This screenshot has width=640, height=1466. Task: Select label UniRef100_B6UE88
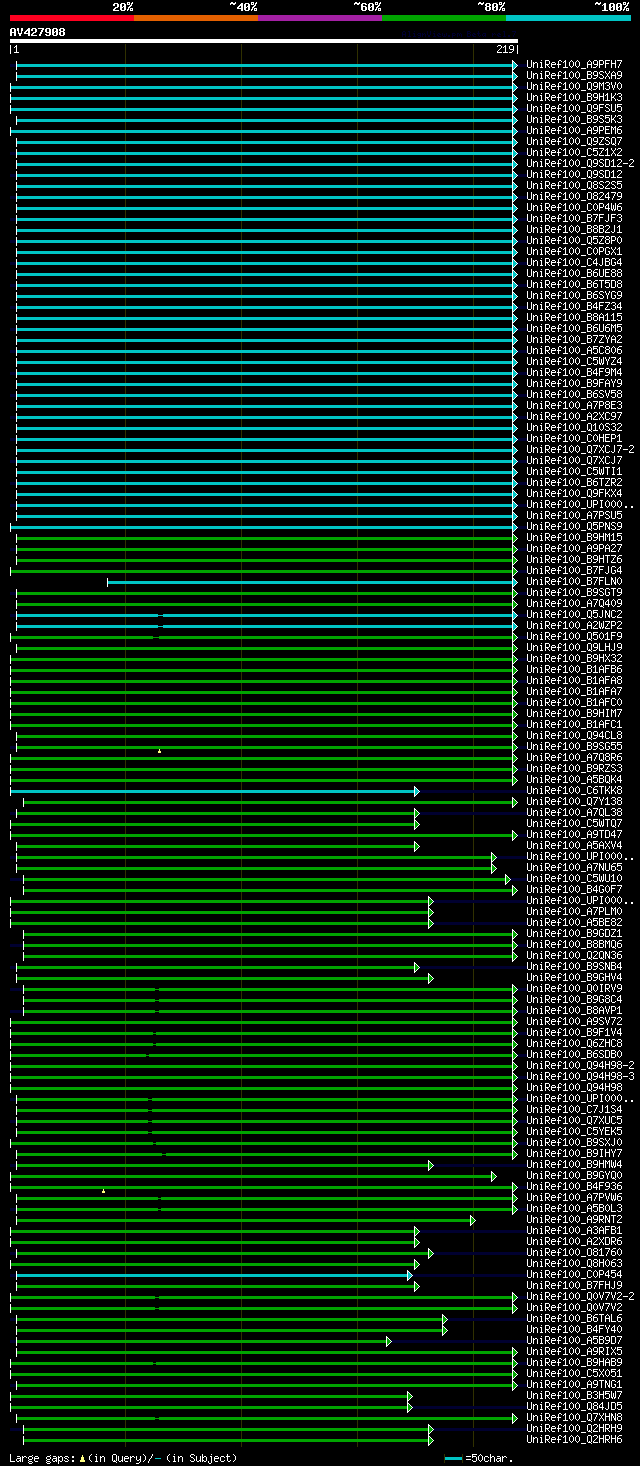tap(574, 273)
